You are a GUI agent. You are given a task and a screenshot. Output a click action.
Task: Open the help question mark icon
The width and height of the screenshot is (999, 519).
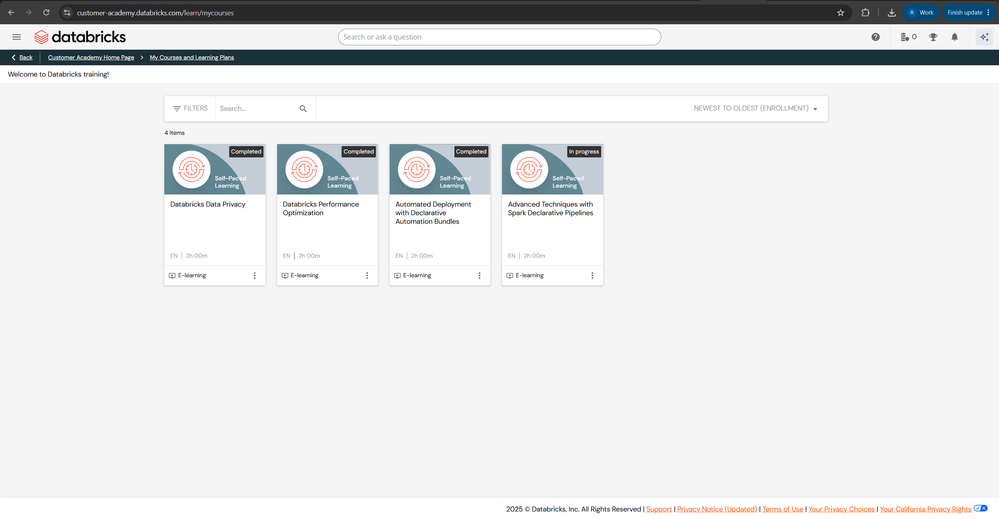pyautogui.click(x=875, y=37)
